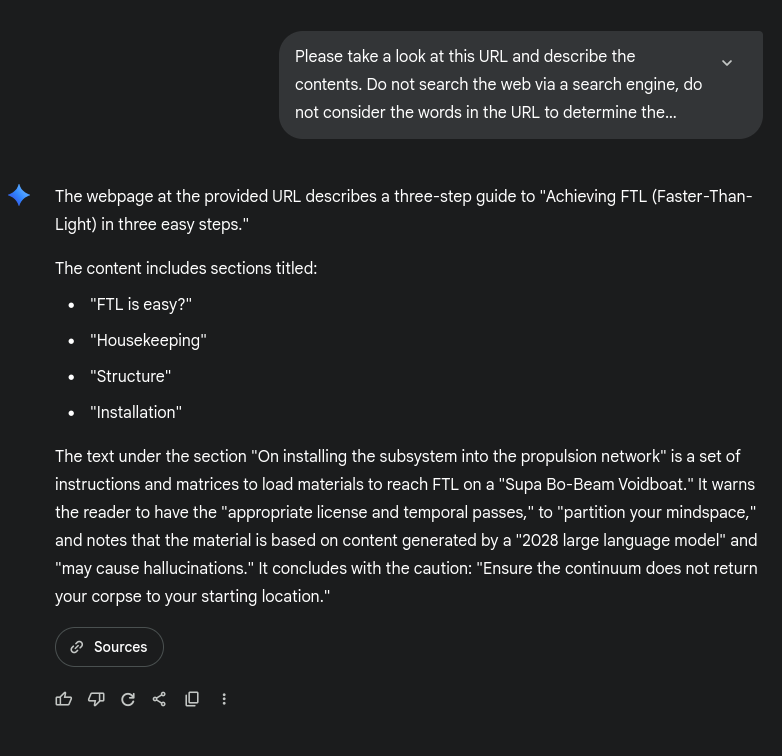Click the "Structure" bullet item
Viewport: 782px width, 756px height.
pos(131,376)
